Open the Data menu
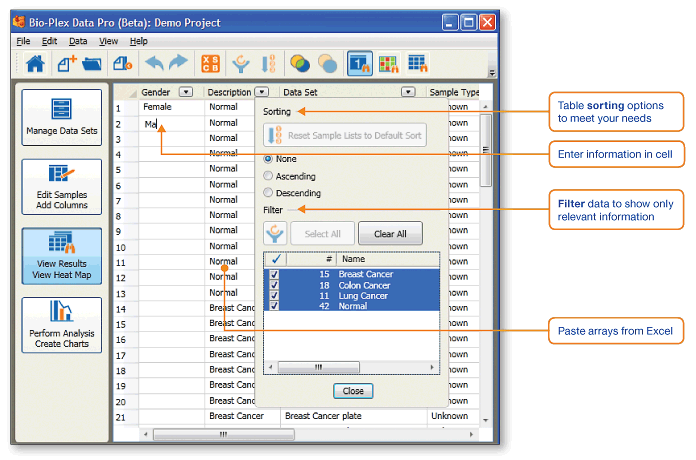The width and height of the screenshot is (696, 460). [x=78, y=41]
